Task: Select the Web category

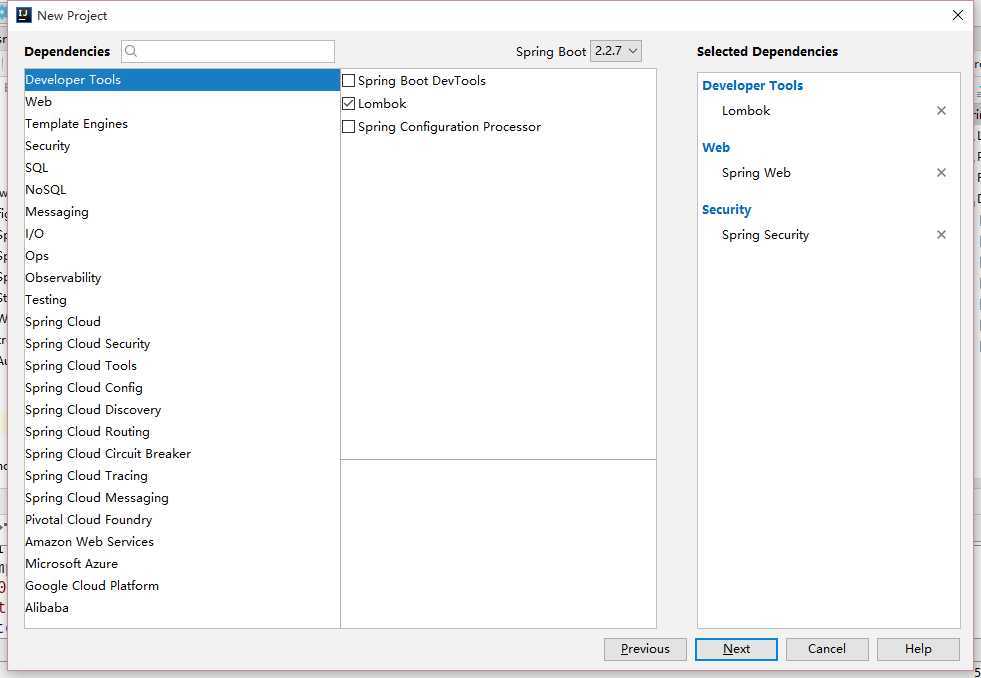Action: [x=182, y=102]
